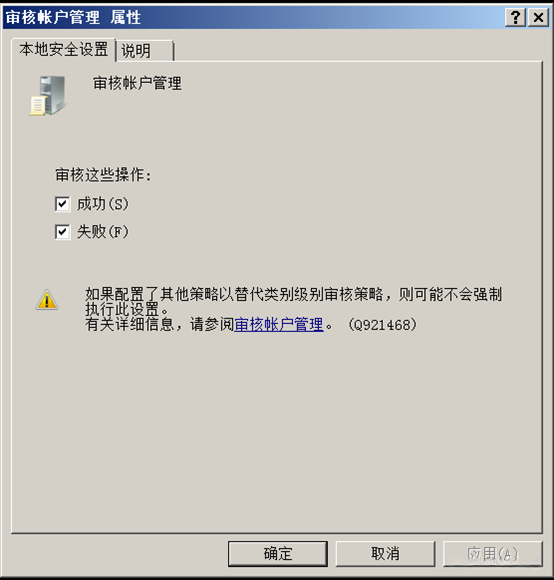
Task: Click the title bar text 审核帐户管理 属性
Action: [x=73, y=17]
